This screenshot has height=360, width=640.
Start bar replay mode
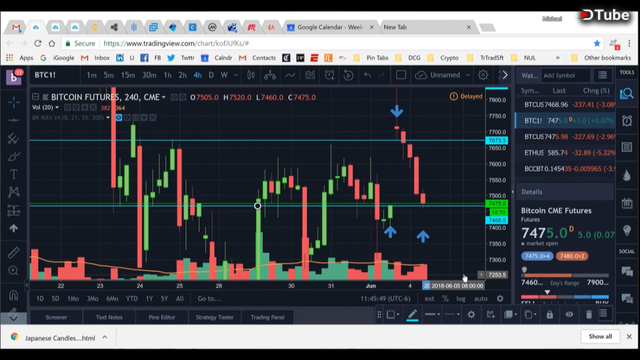[348, 75]
